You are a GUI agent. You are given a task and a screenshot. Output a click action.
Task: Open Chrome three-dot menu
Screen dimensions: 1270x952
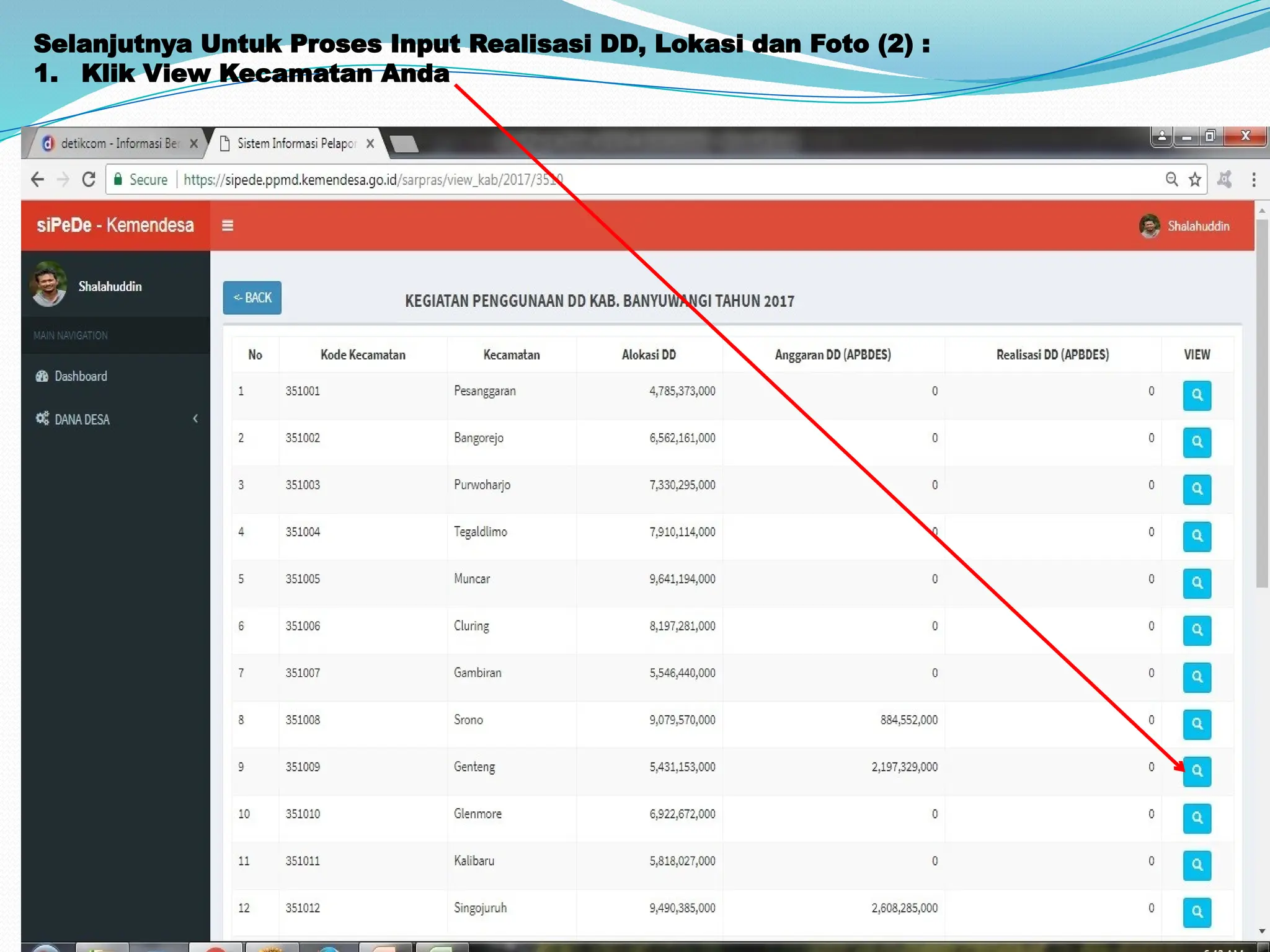pyautogui.click(x=1254, y=180)
